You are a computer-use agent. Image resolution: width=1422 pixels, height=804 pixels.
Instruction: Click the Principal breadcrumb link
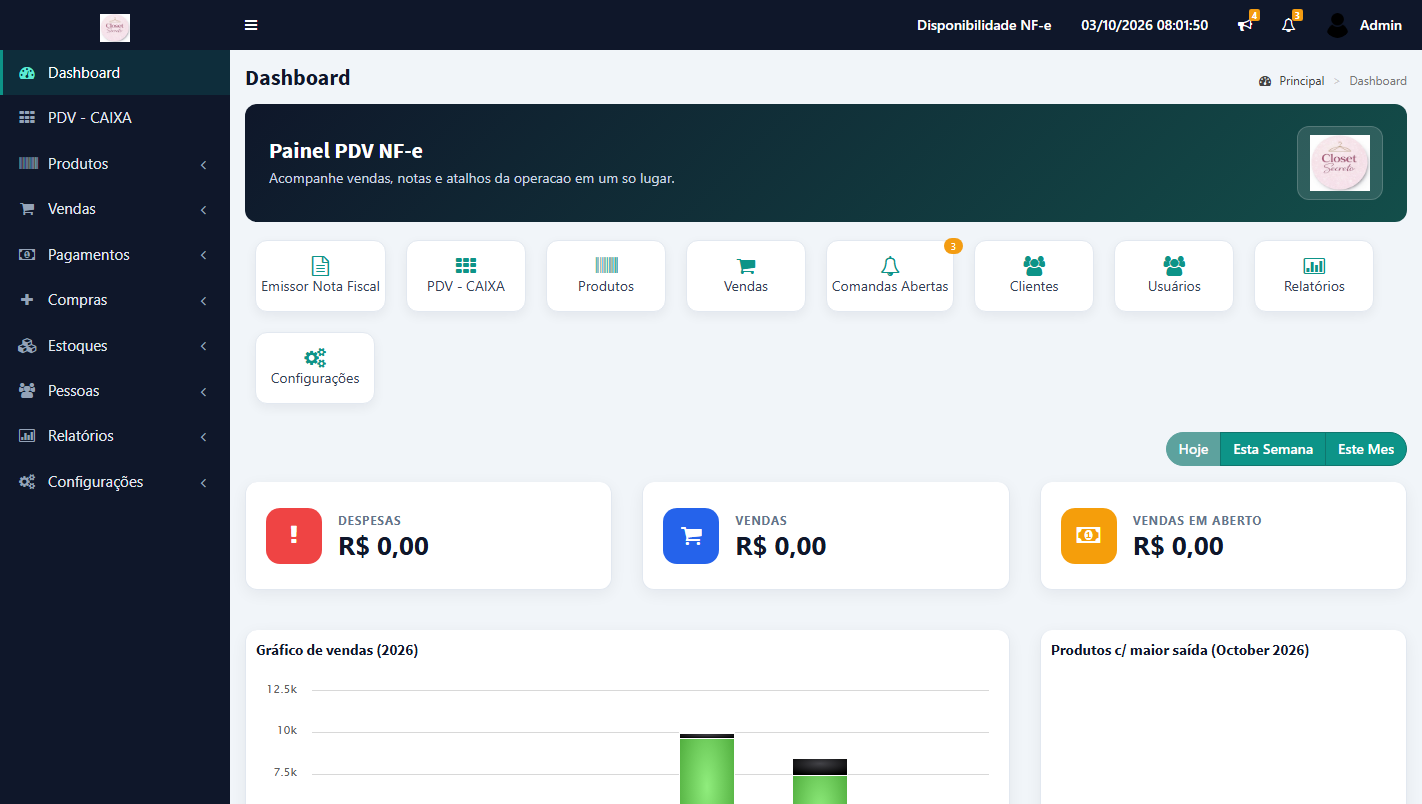(1301, 81)
